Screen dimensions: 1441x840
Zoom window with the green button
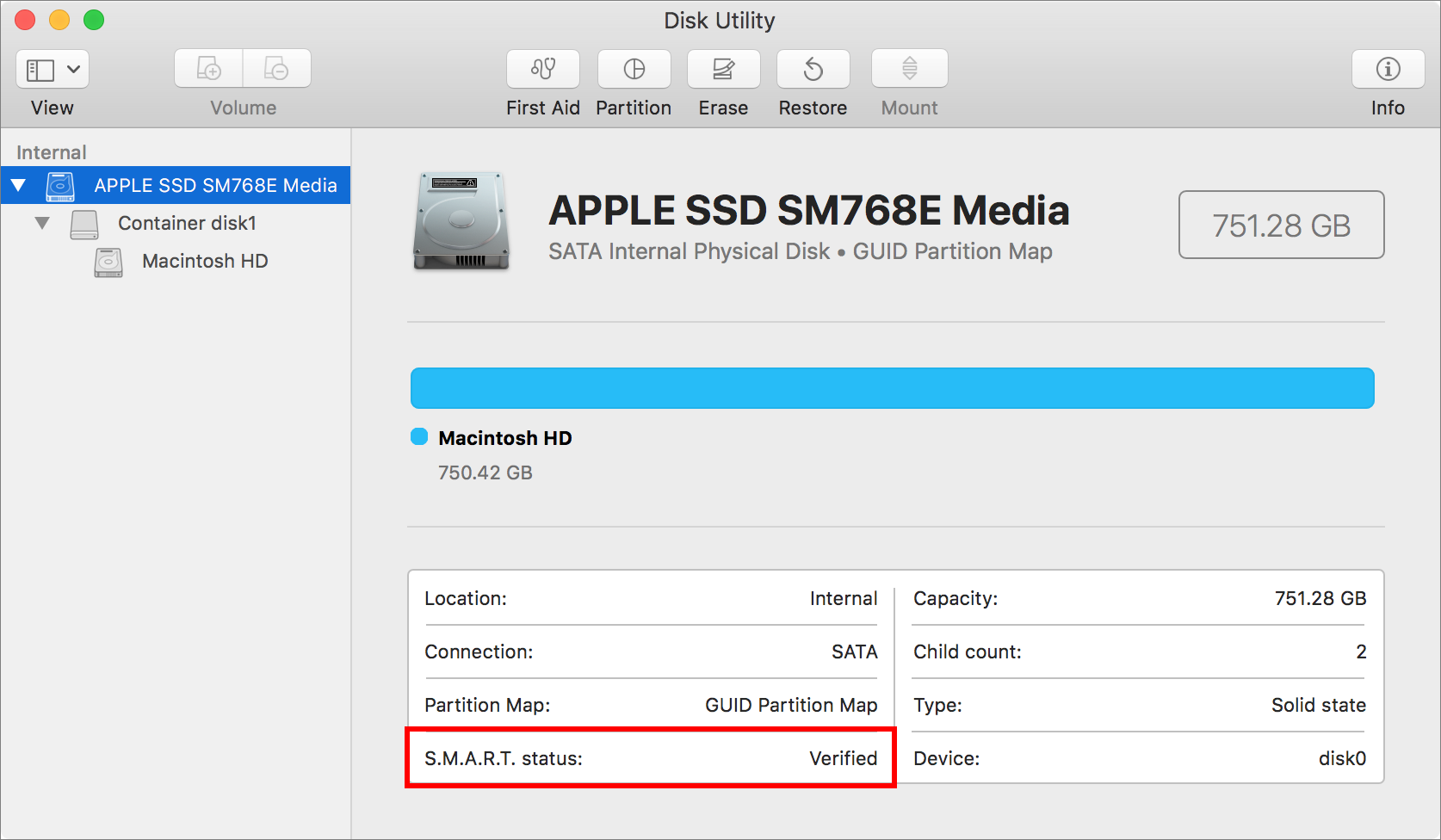click(x=94, y=20)
